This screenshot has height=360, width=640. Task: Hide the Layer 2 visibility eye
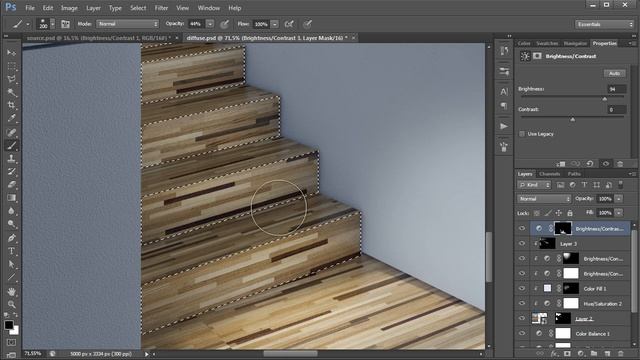click(522, 318)
